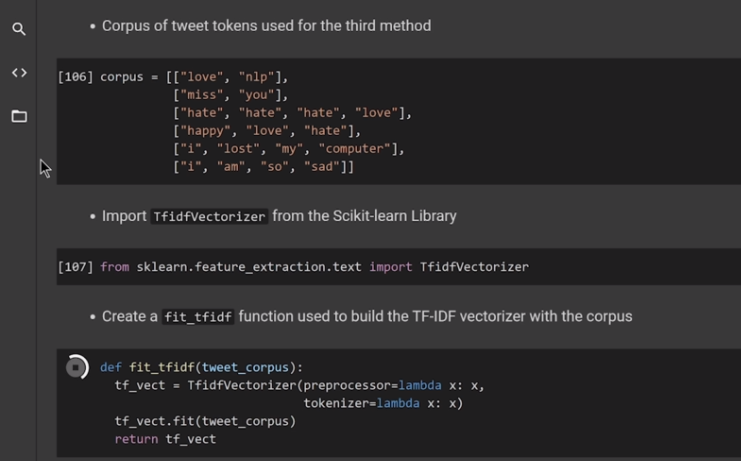Viewport: 741px width, 461px height.
Task: Click the 'tf_vect.fit(tweet_corpus)' line
Action: pos(205,421)
